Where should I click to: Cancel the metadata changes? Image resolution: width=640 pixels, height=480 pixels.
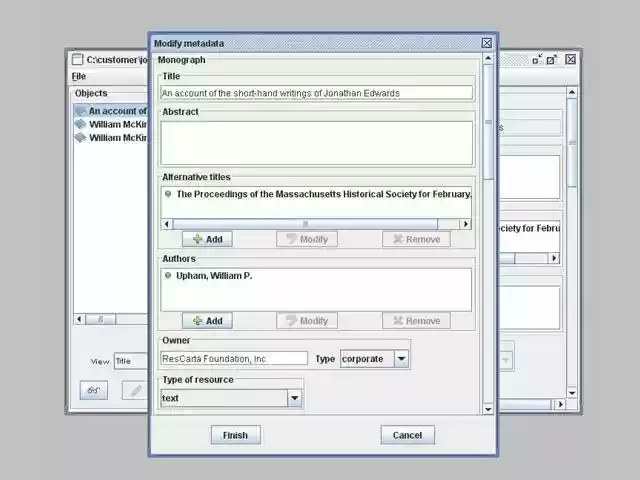tap(407, 435)
